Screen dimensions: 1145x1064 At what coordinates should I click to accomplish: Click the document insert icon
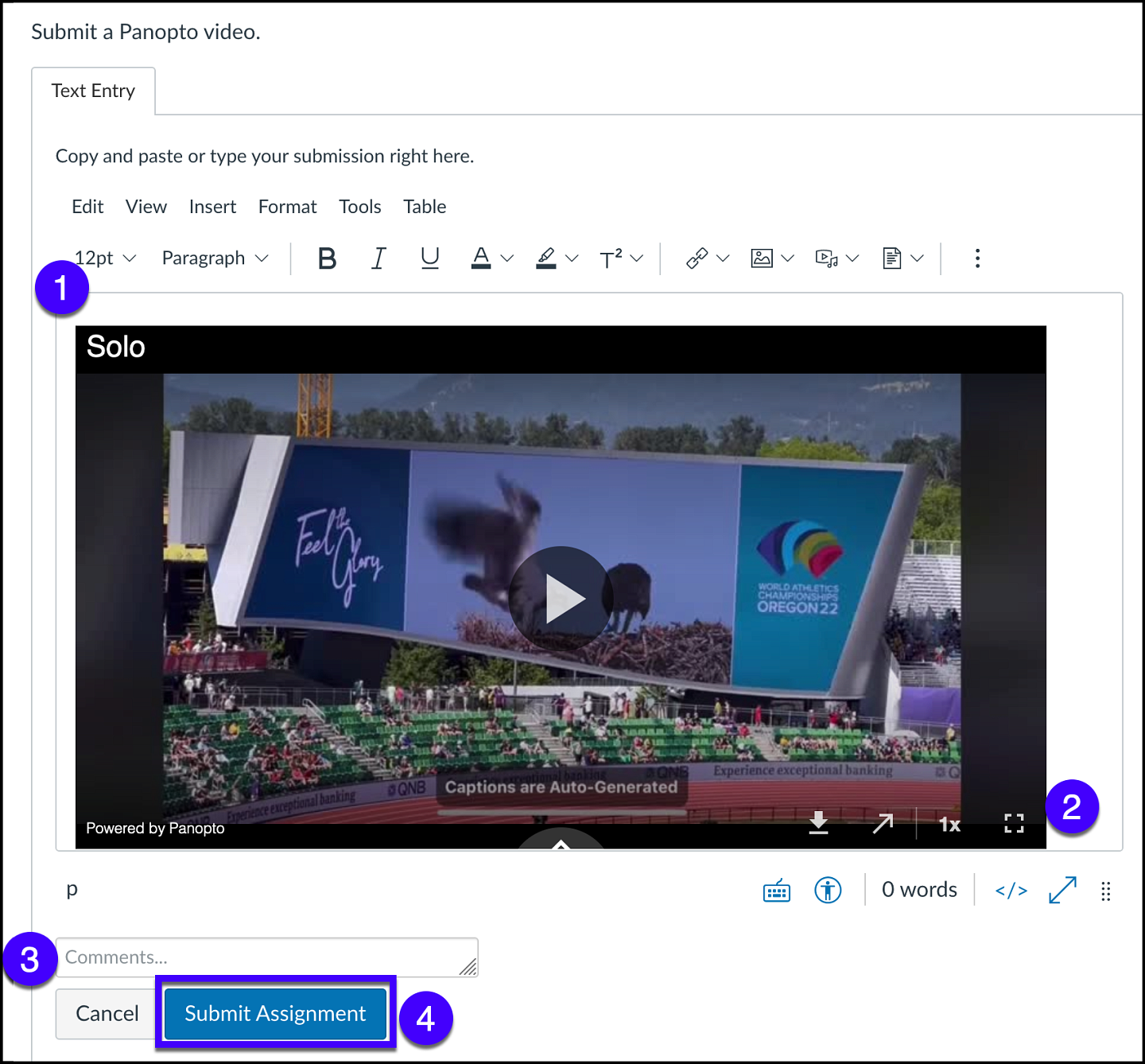892,258
